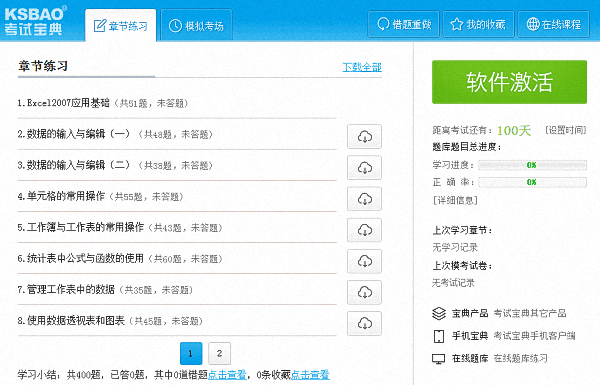Click the 宝典产品 layers icon

pyautogui.click(x=439, y=313)
